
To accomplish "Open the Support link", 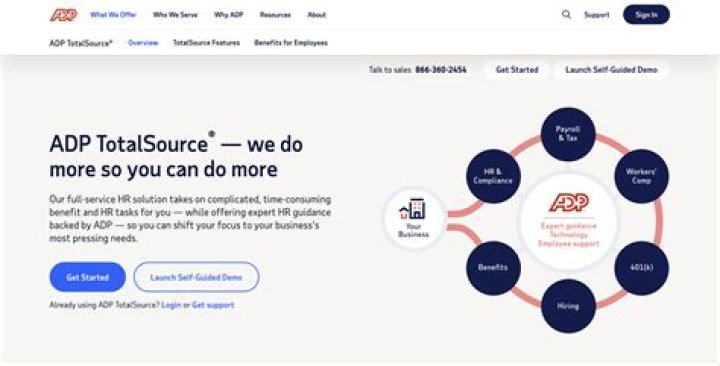I will coord(596,15).
